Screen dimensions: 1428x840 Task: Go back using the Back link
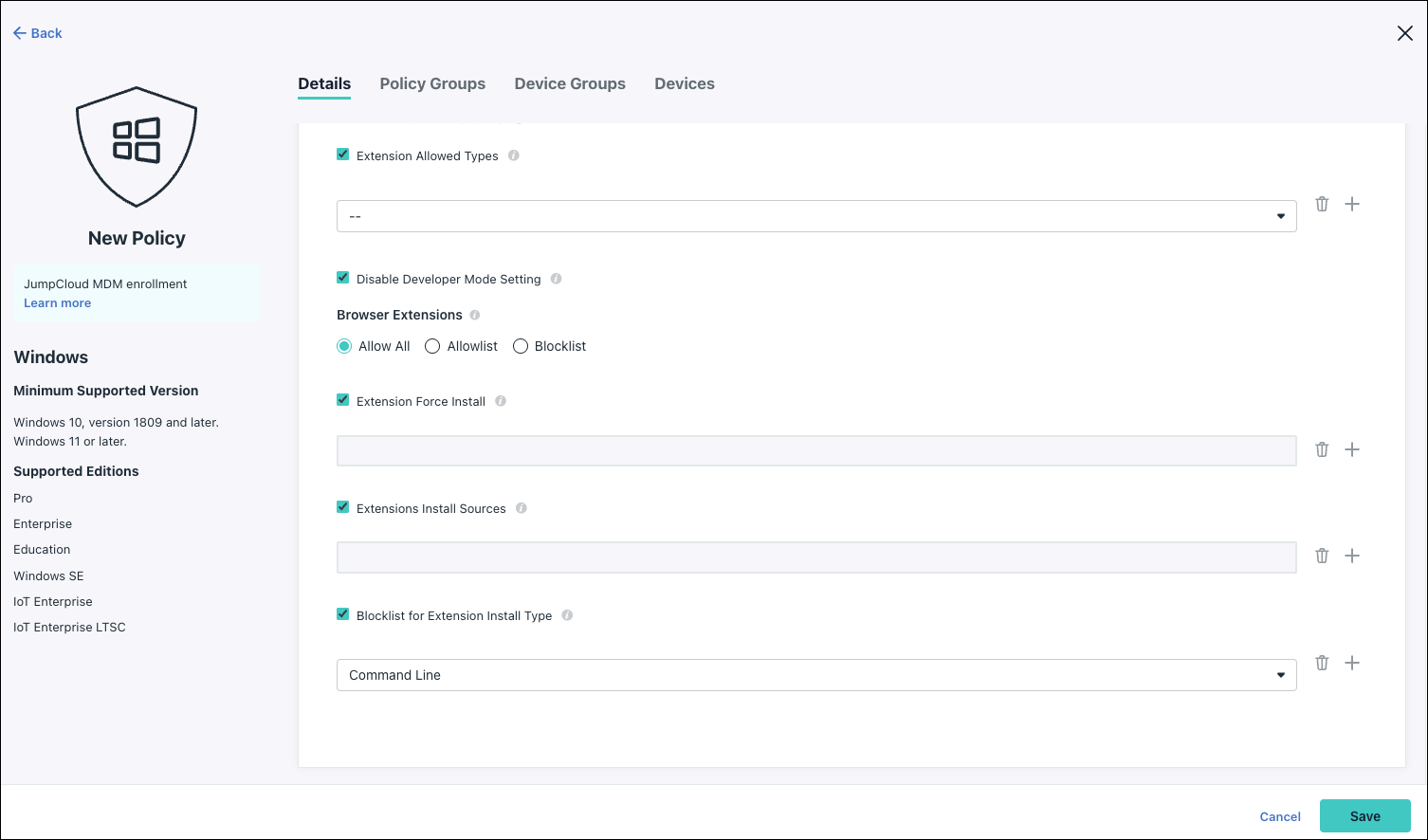(38, 33)
